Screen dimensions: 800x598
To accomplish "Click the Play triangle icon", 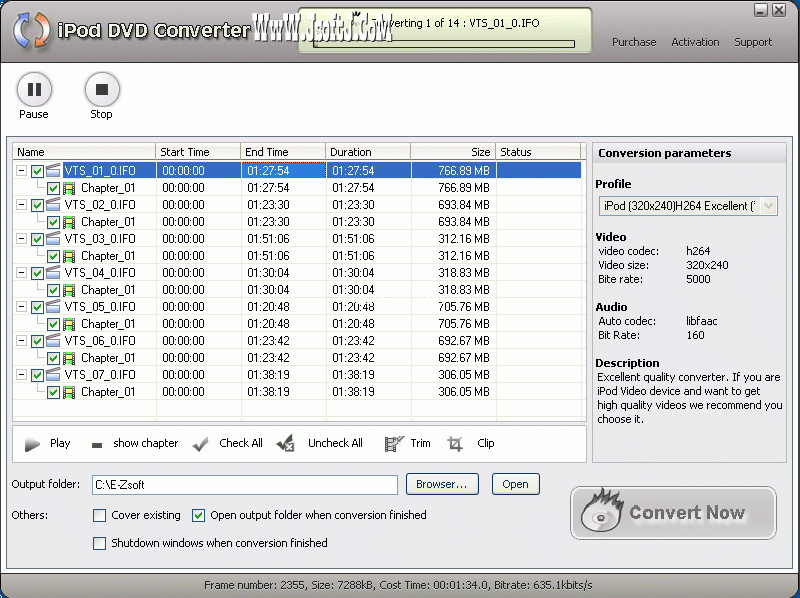I will (x=32, y=444).
